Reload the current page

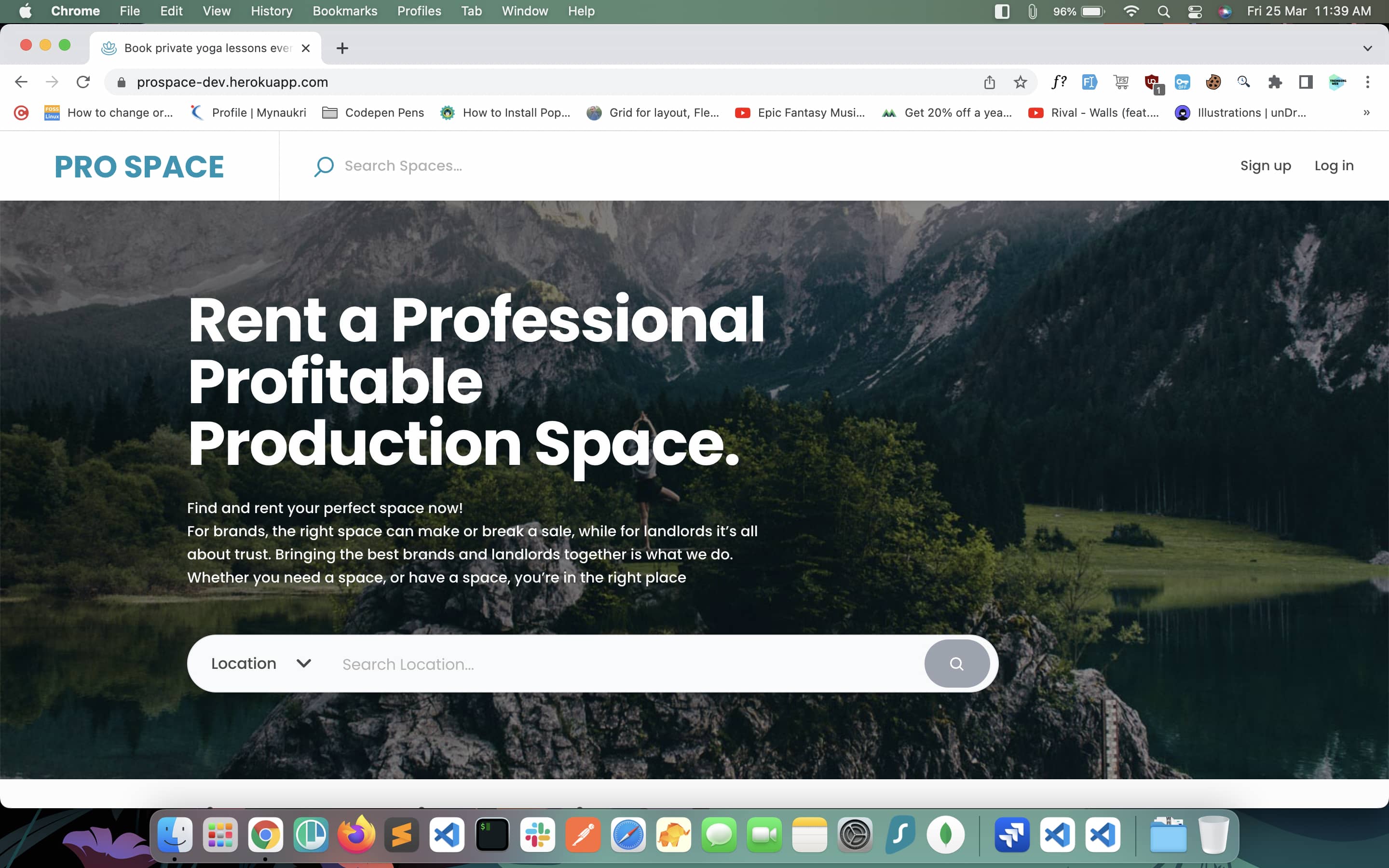pyautogui.click(x=83, y=82)
